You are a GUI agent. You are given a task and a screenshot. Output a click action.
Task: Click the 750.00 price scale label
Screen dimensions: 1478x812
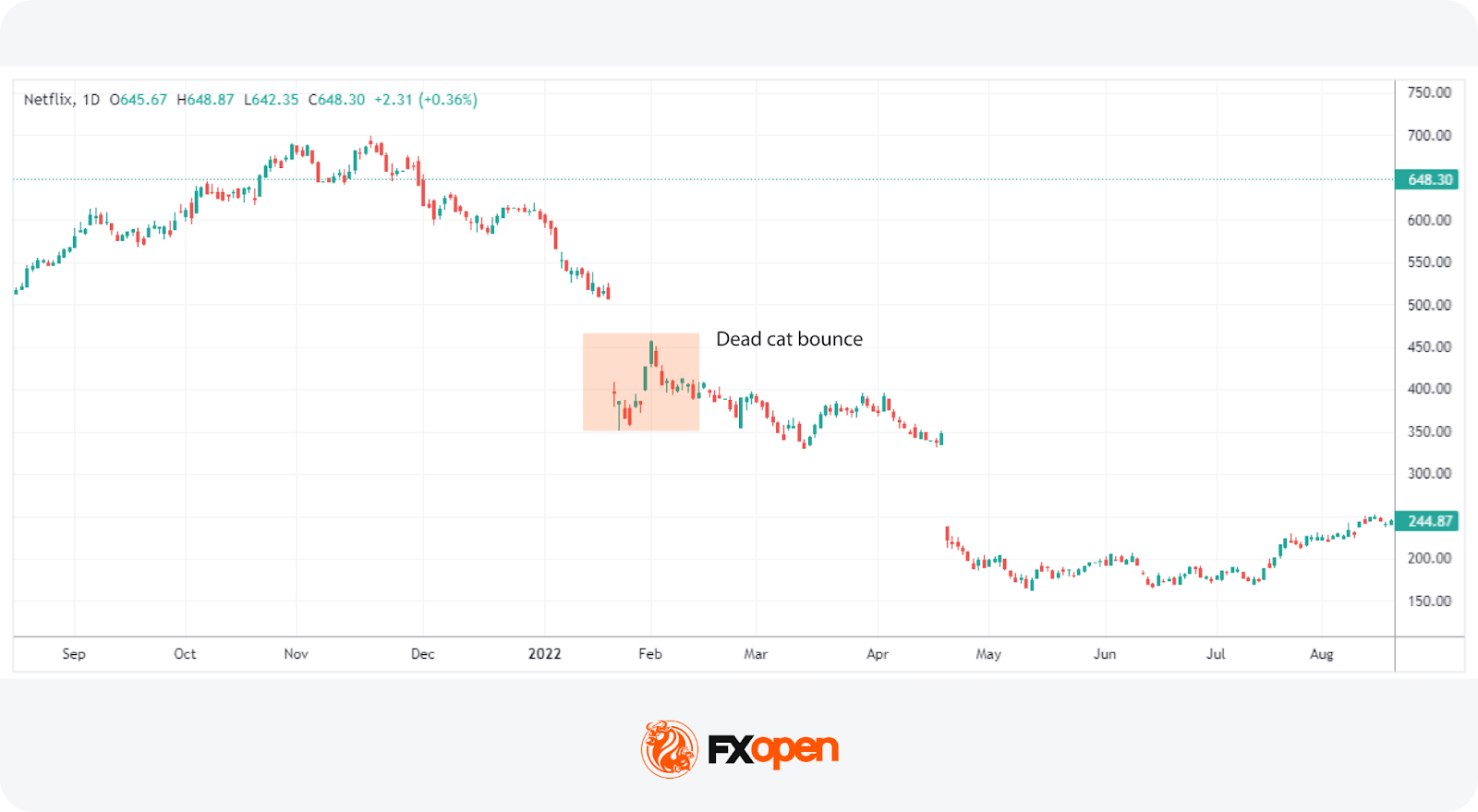coord(1429,92)
